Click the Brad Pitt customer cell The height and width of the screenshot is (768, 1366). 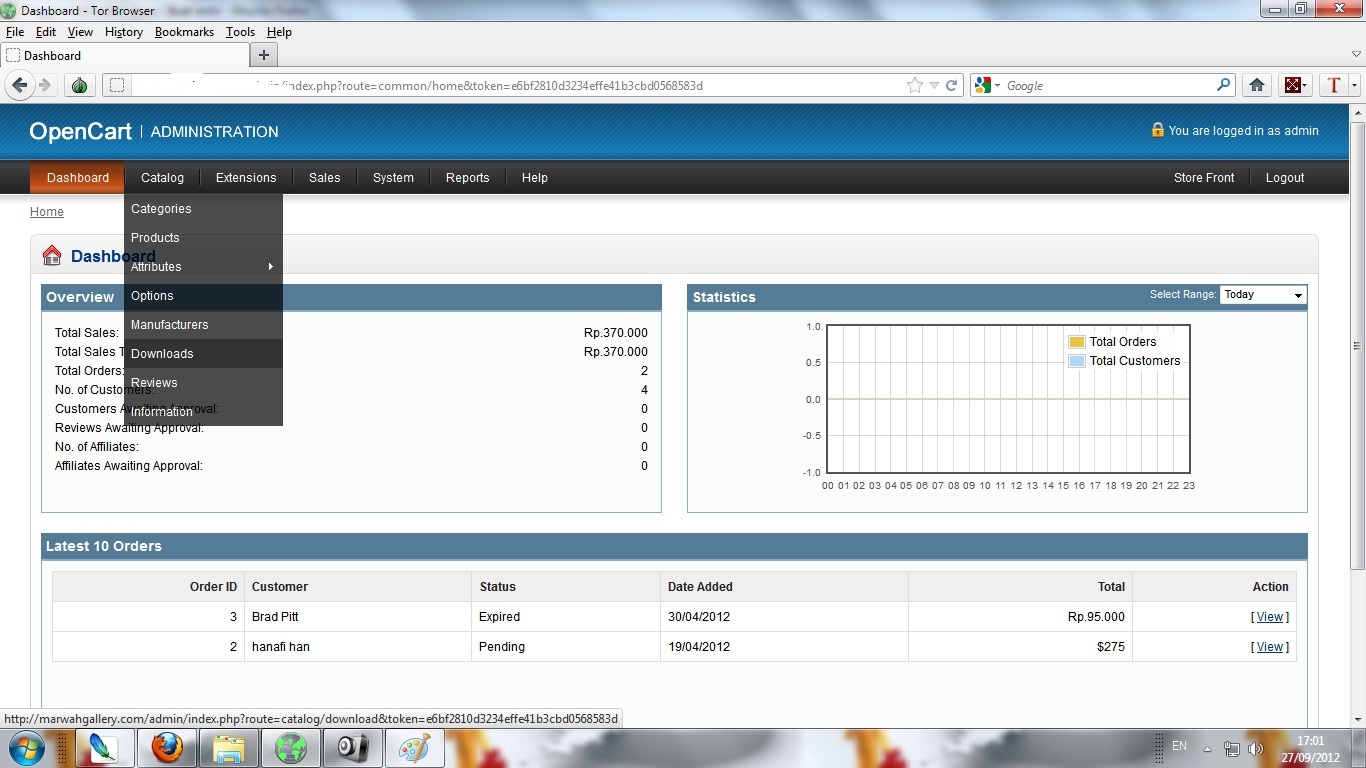pyautogui.click(x=358, y=617)
